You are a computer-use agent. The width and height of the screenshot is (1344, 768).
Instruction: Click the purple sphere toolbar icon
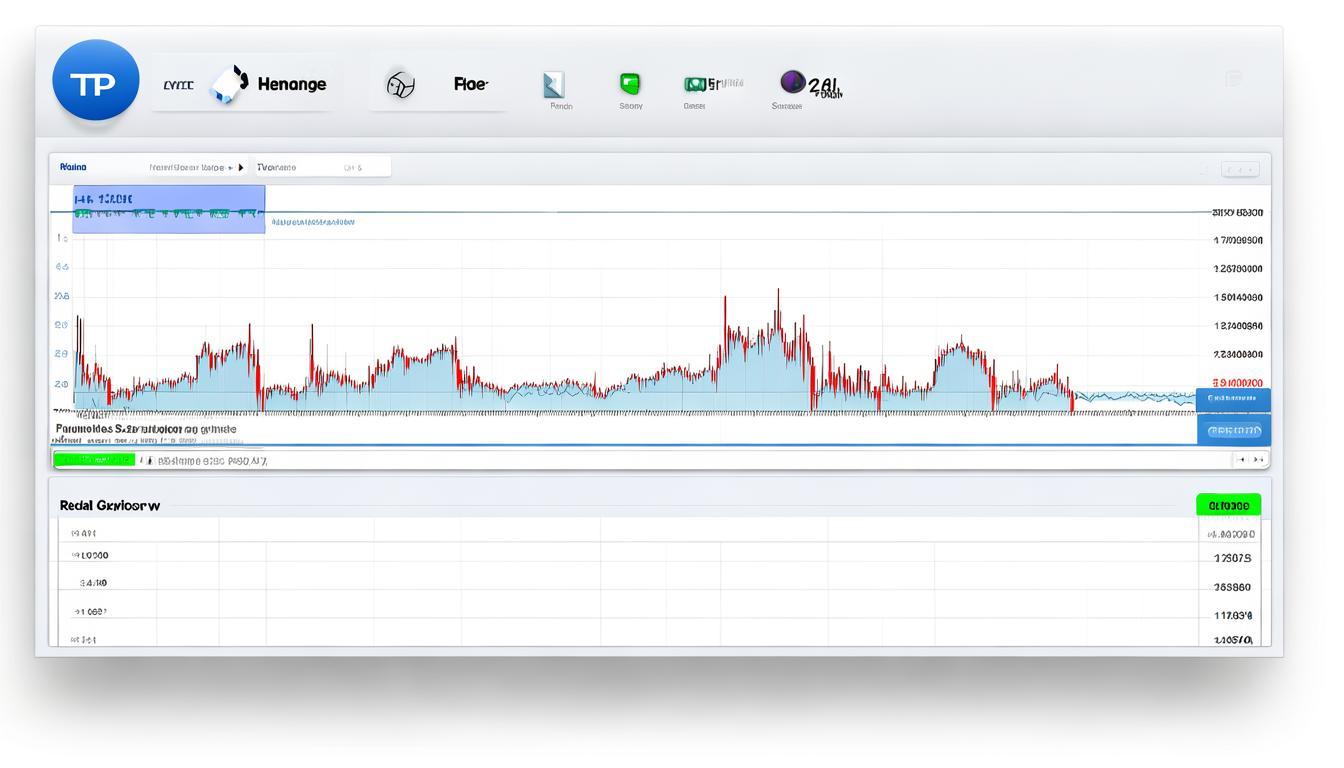pos(792,82)
